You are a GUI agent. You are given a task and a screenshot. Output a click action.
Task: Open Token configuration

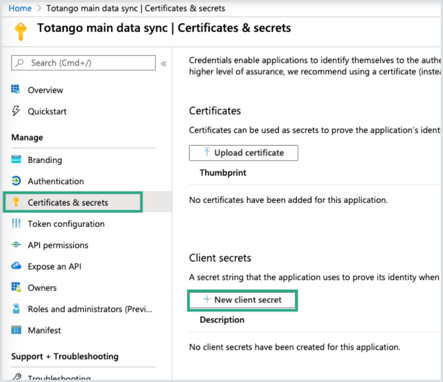click(x=66, y=224)
